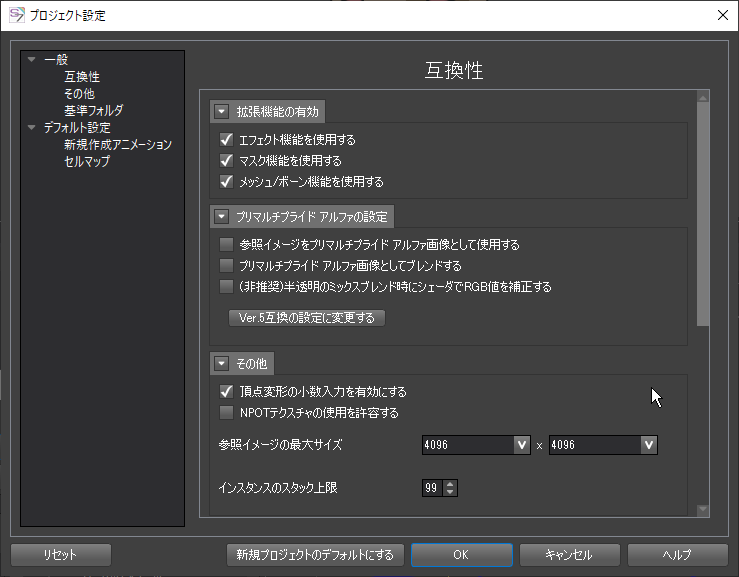Open セルマップ settings page

[87, 161]
